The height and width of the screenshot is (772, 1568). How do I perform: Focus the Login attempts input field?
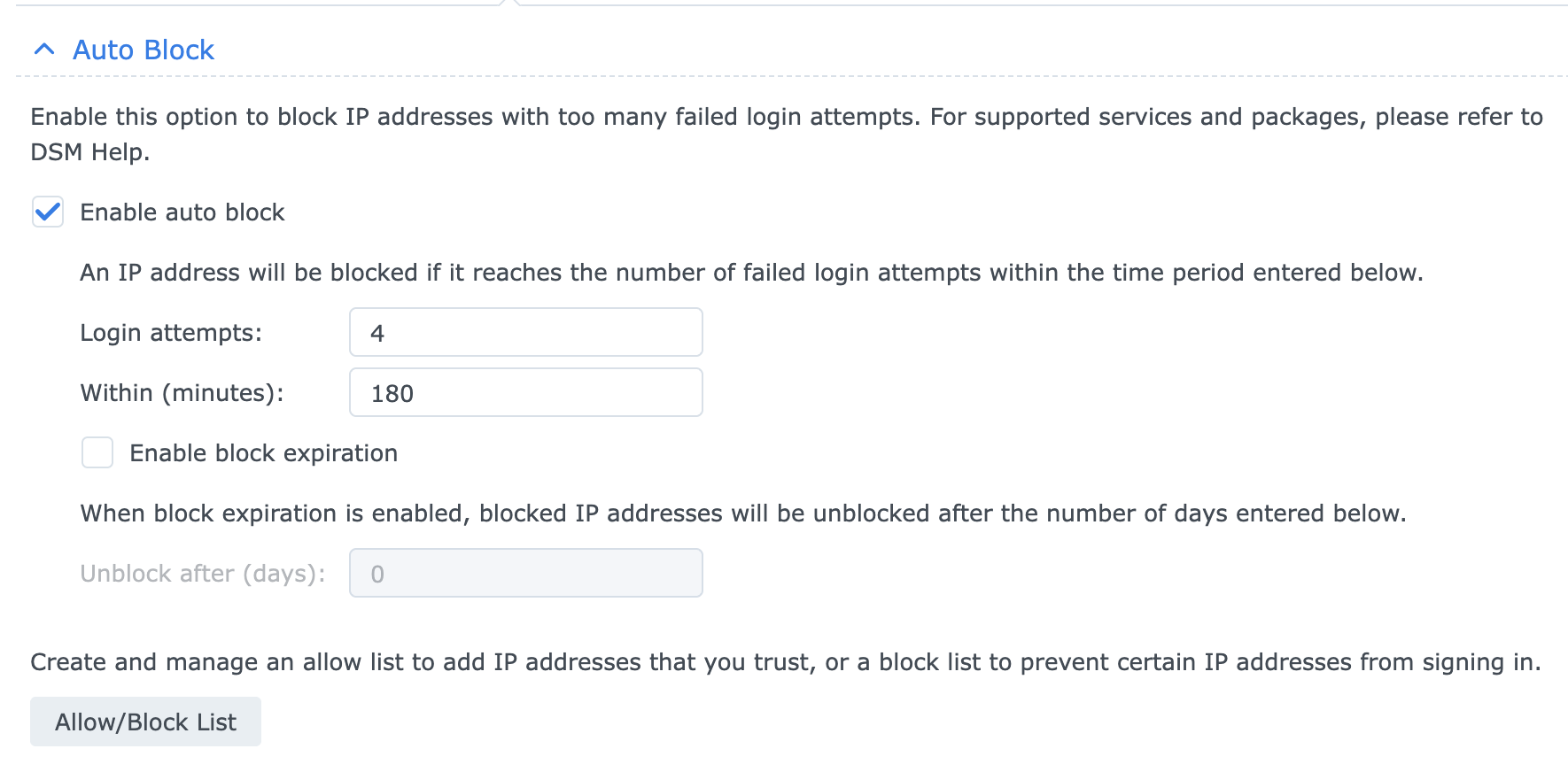[526, 332]
